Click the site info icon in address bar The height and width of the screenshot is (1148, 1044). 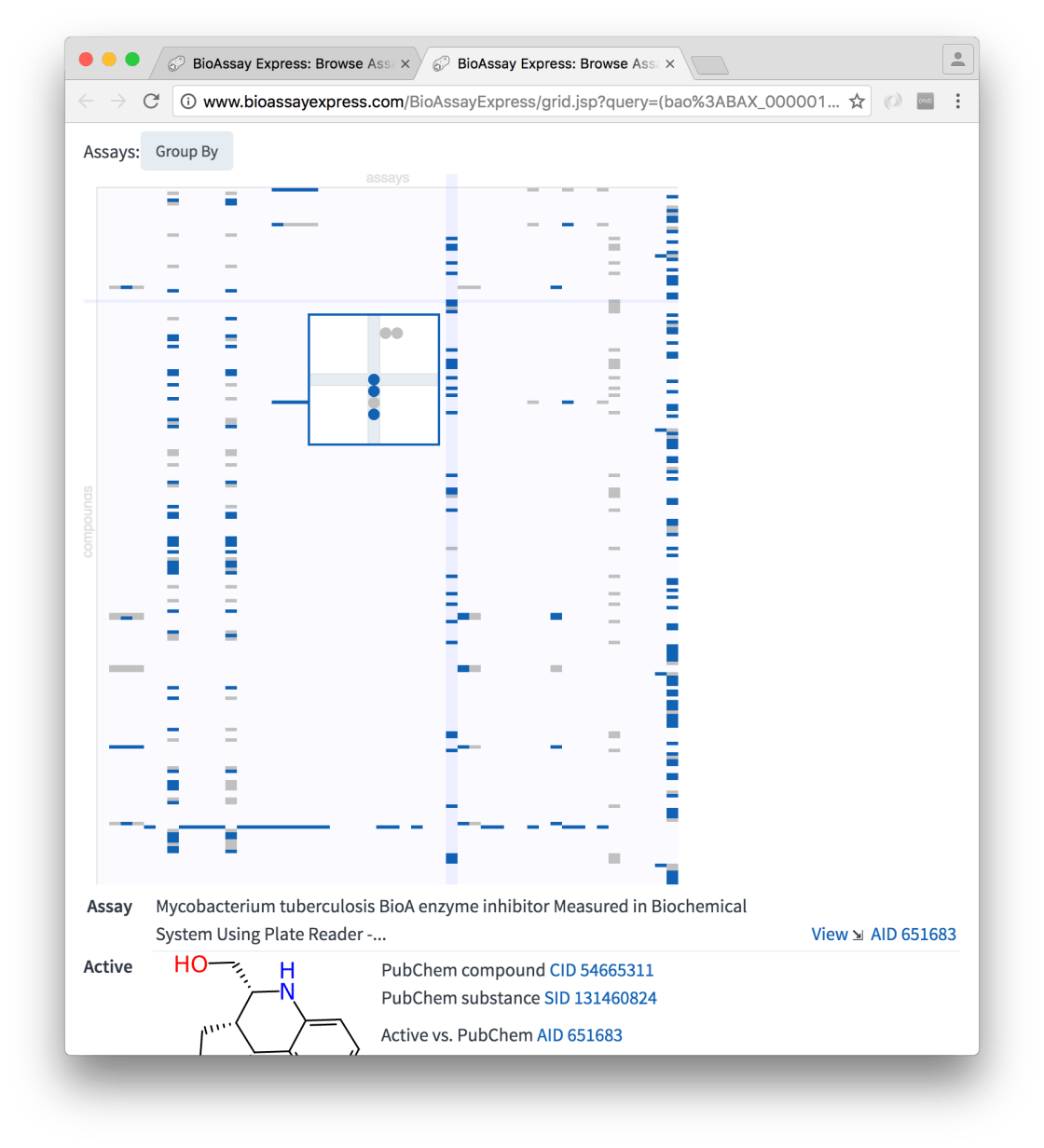[x=188, y=102]
